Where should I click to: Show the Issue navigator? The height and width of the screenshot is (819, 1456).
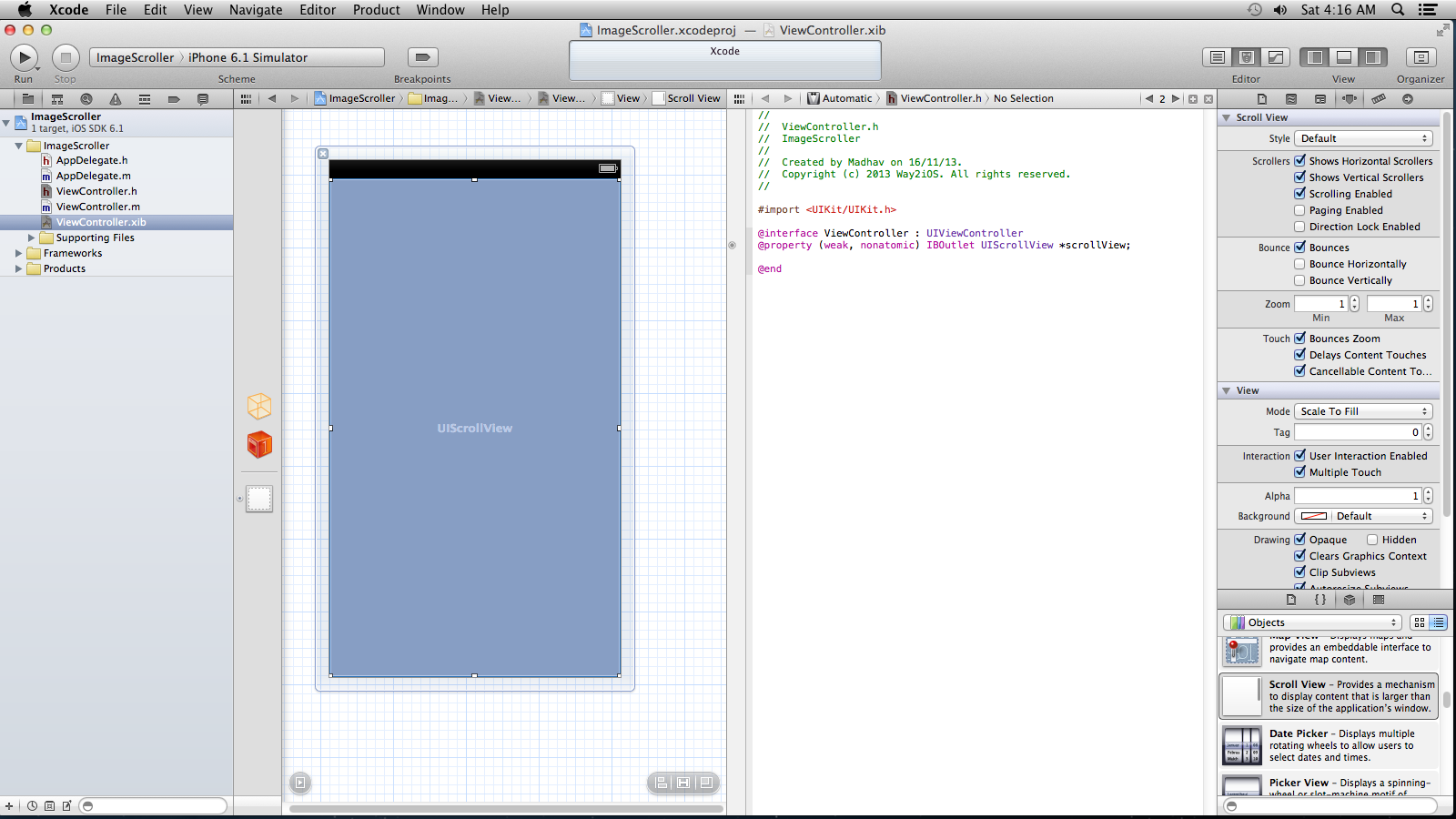coord(116,98)
